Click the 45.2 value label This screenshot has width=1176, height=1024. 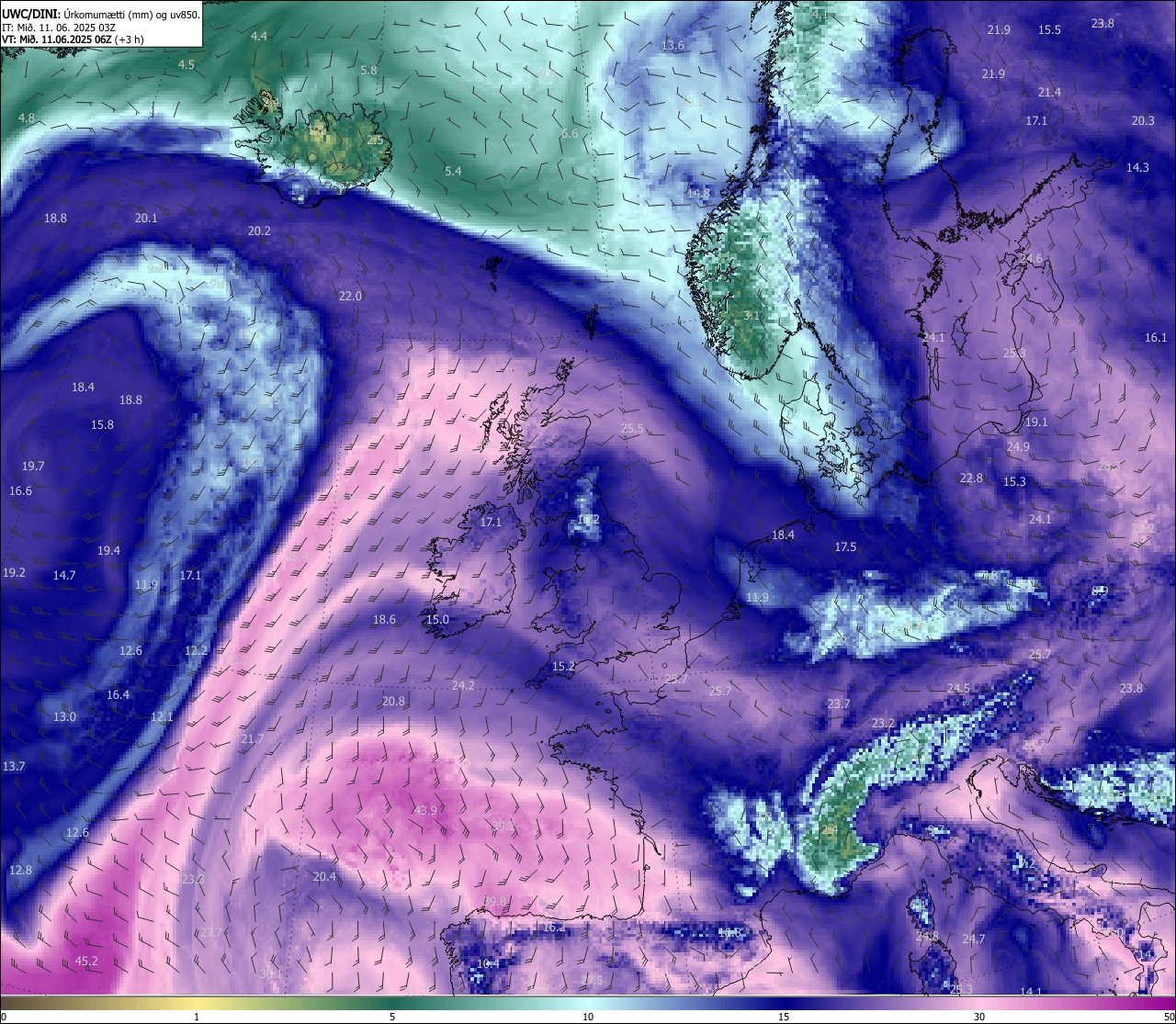click(x=86, y=961)
